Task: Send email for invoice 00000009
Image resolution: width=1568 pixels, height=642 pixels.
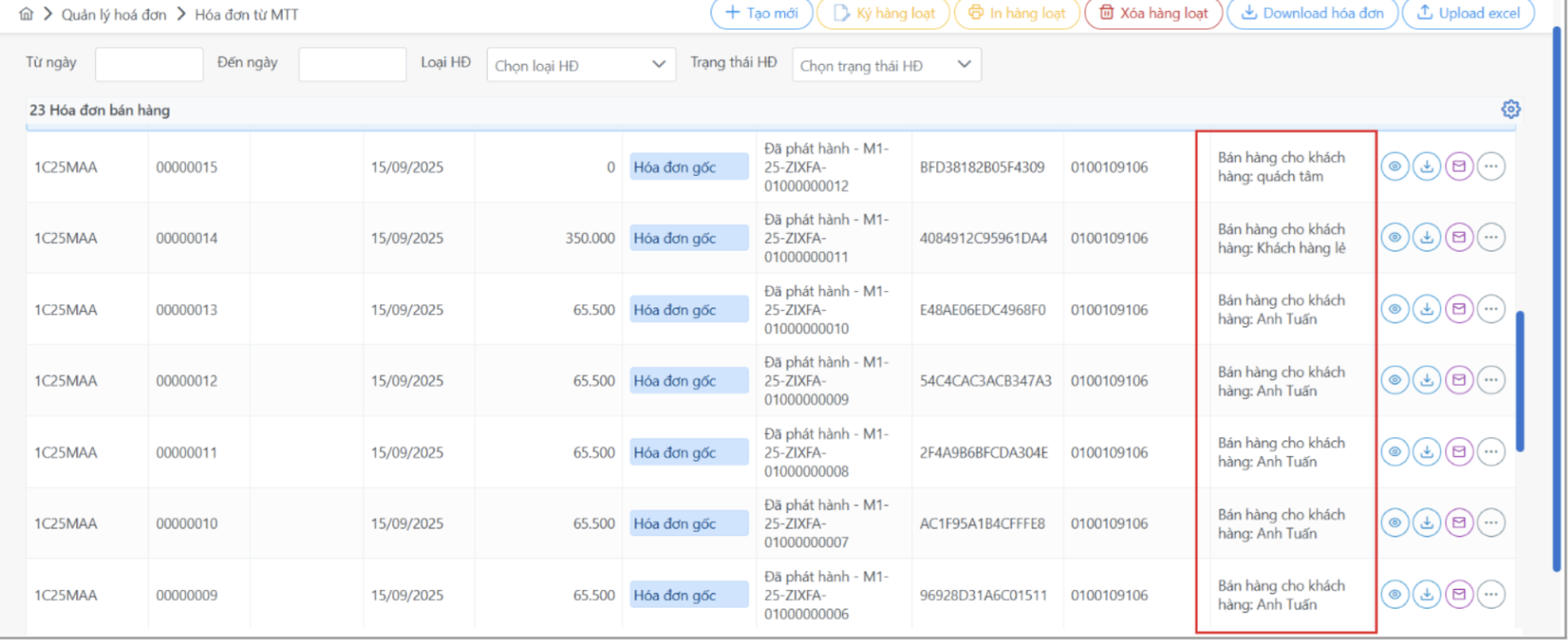Action: tap(1459, 594)
